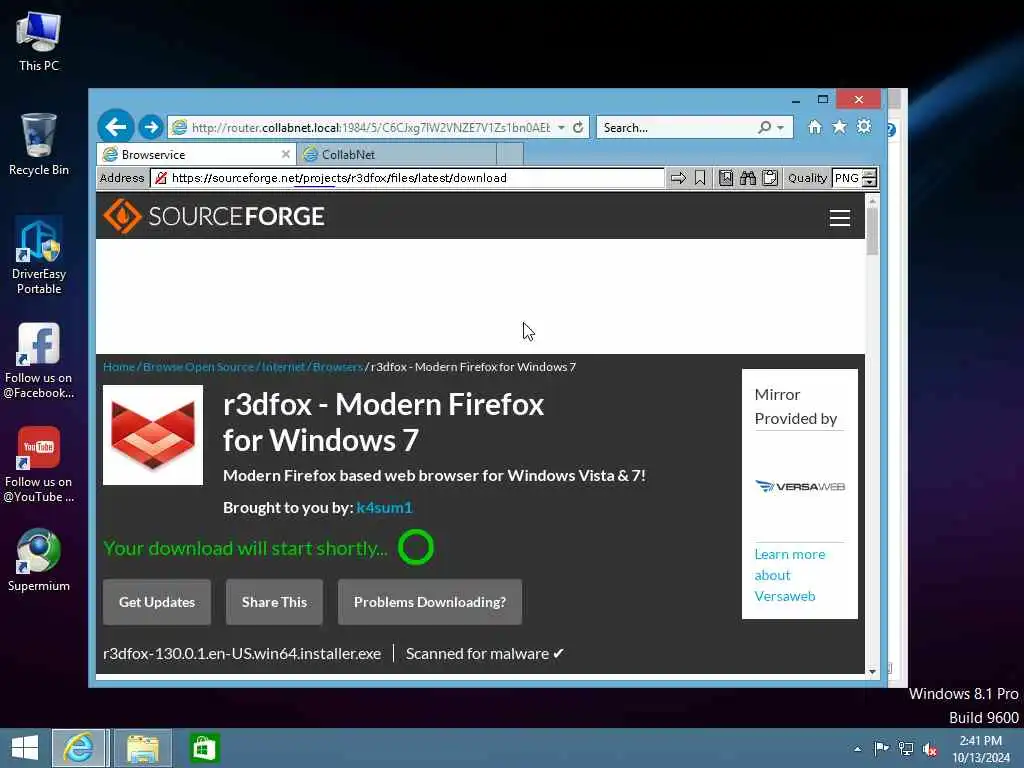Open a new tab button
1024x768 pixels.
click(x=510, y=155)
